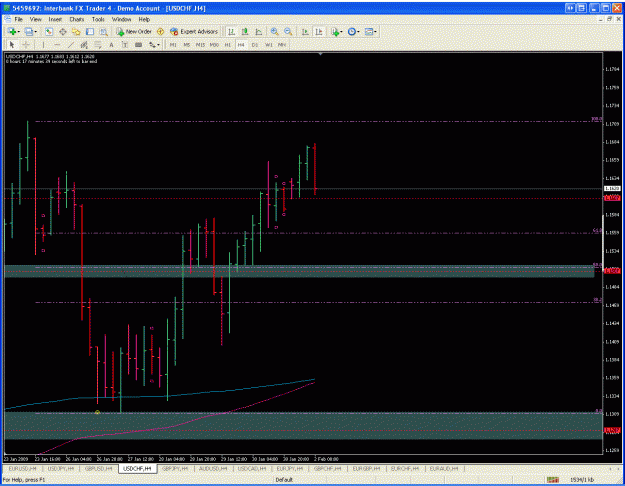Open the Market Watch window

(x=49, y=31)
